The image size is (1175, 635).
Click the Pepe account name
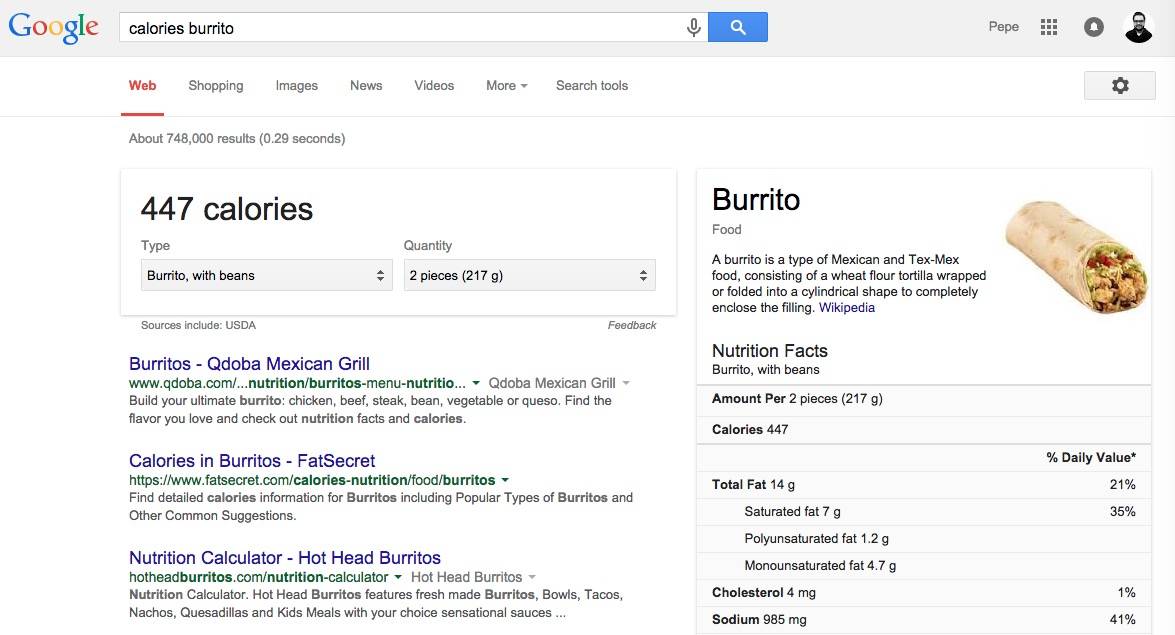point(1003,27)
